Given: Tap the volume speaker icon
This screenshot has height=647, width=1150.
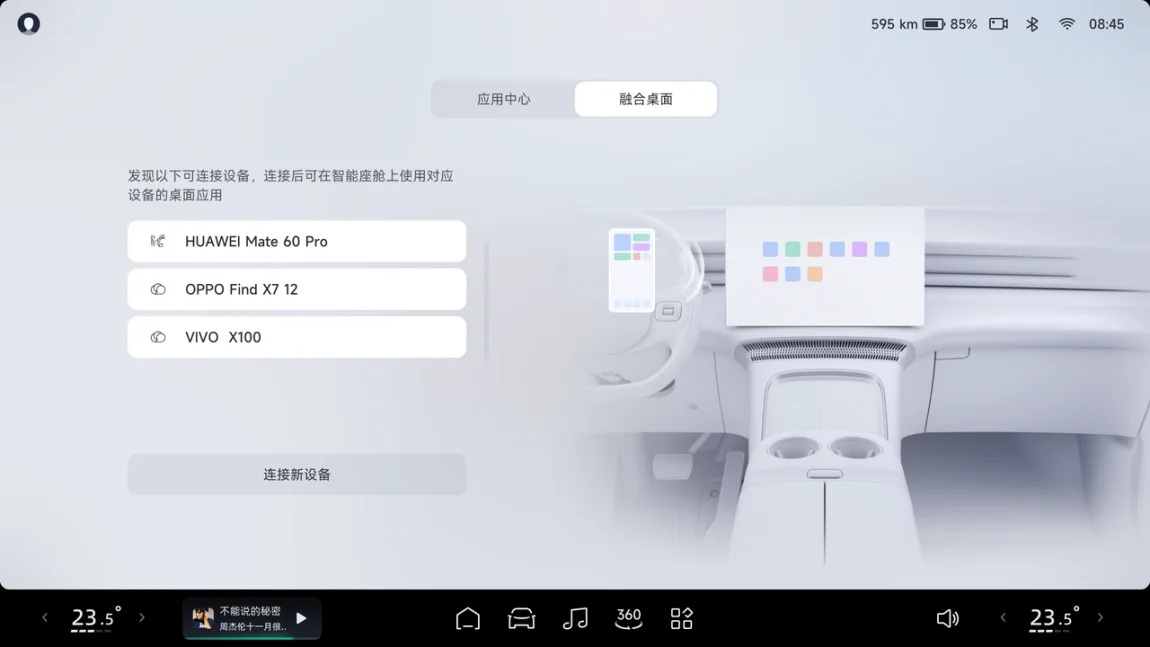Looking at the screenshot, I should coord(948,618).
